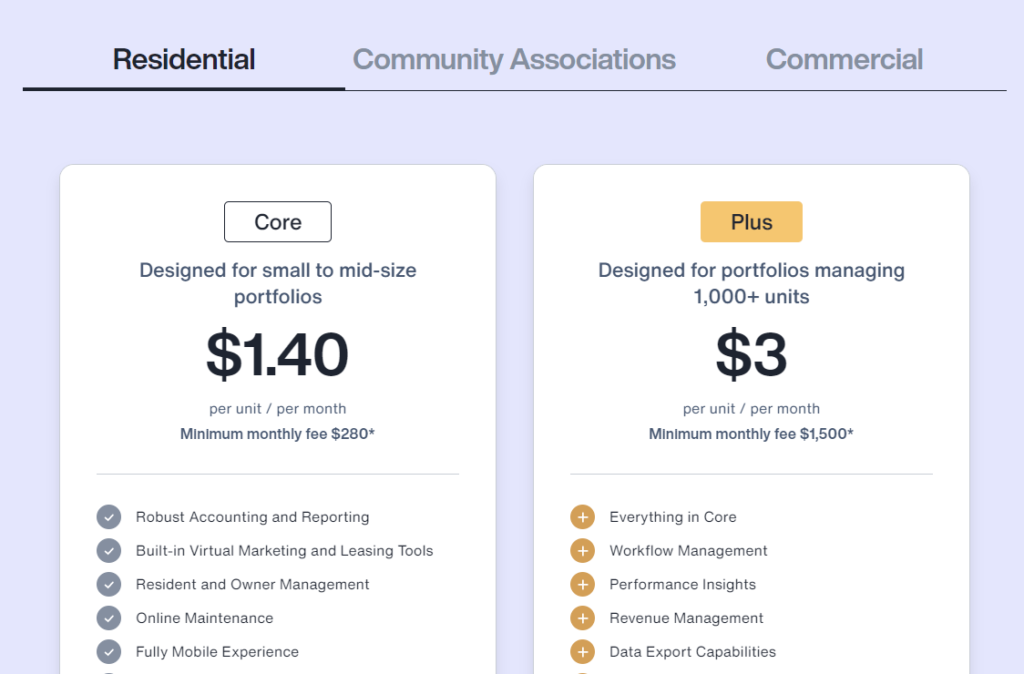
Task: Click plus icon next to Workflow Management
Action: (x=582, y=551)
